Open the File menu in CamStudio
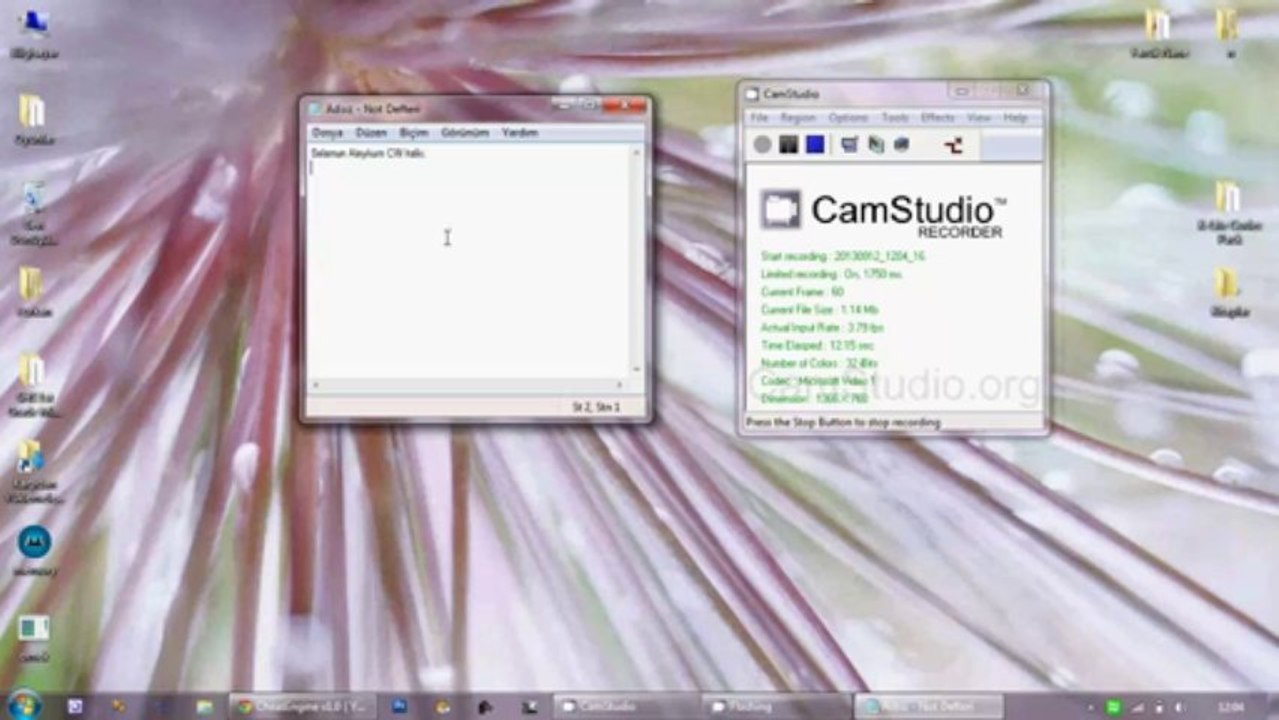1279x720 pixels. click(760, 118)
